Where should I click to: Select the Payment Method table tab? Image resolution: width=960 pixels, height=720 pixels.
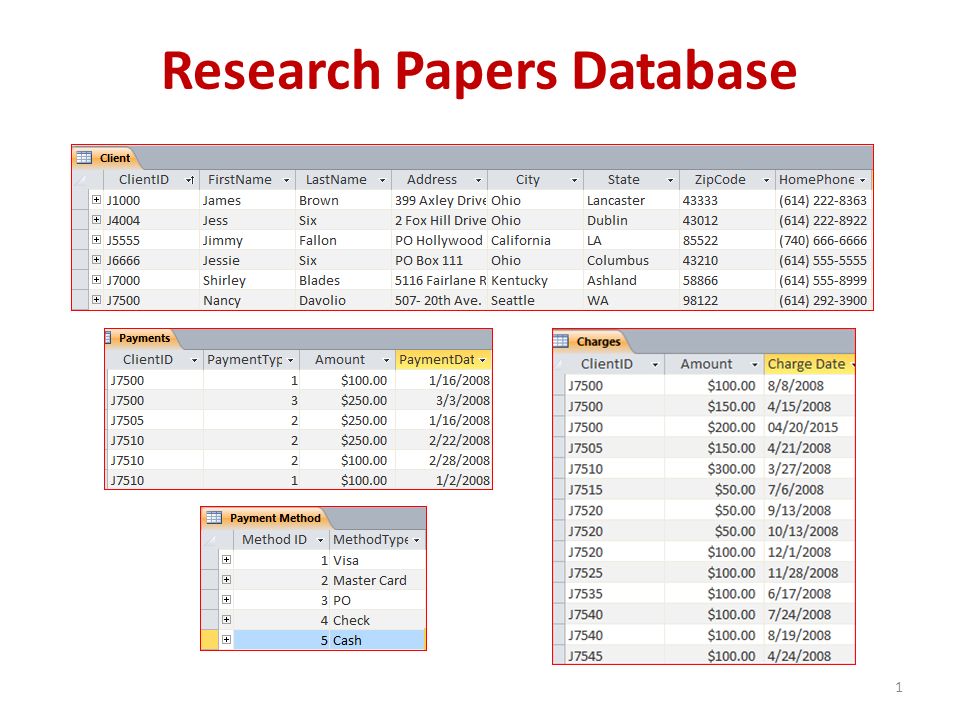point(266,518)
